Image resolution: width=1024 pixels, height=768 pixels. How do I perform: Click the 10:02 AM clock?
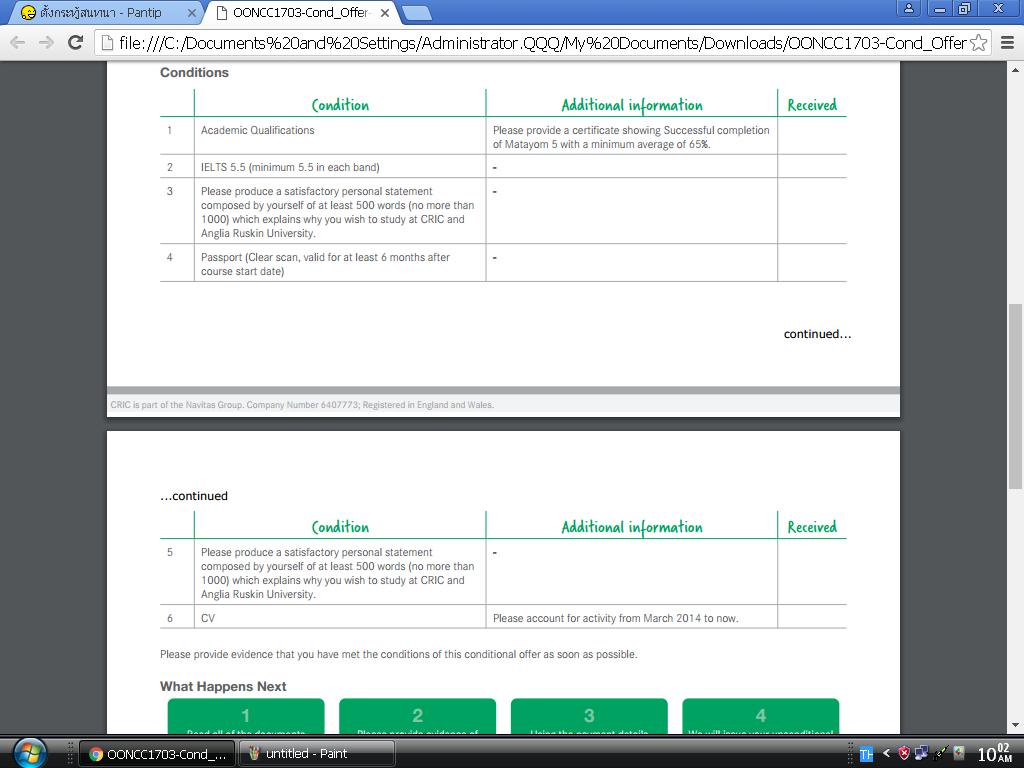(x=995, y=754)
